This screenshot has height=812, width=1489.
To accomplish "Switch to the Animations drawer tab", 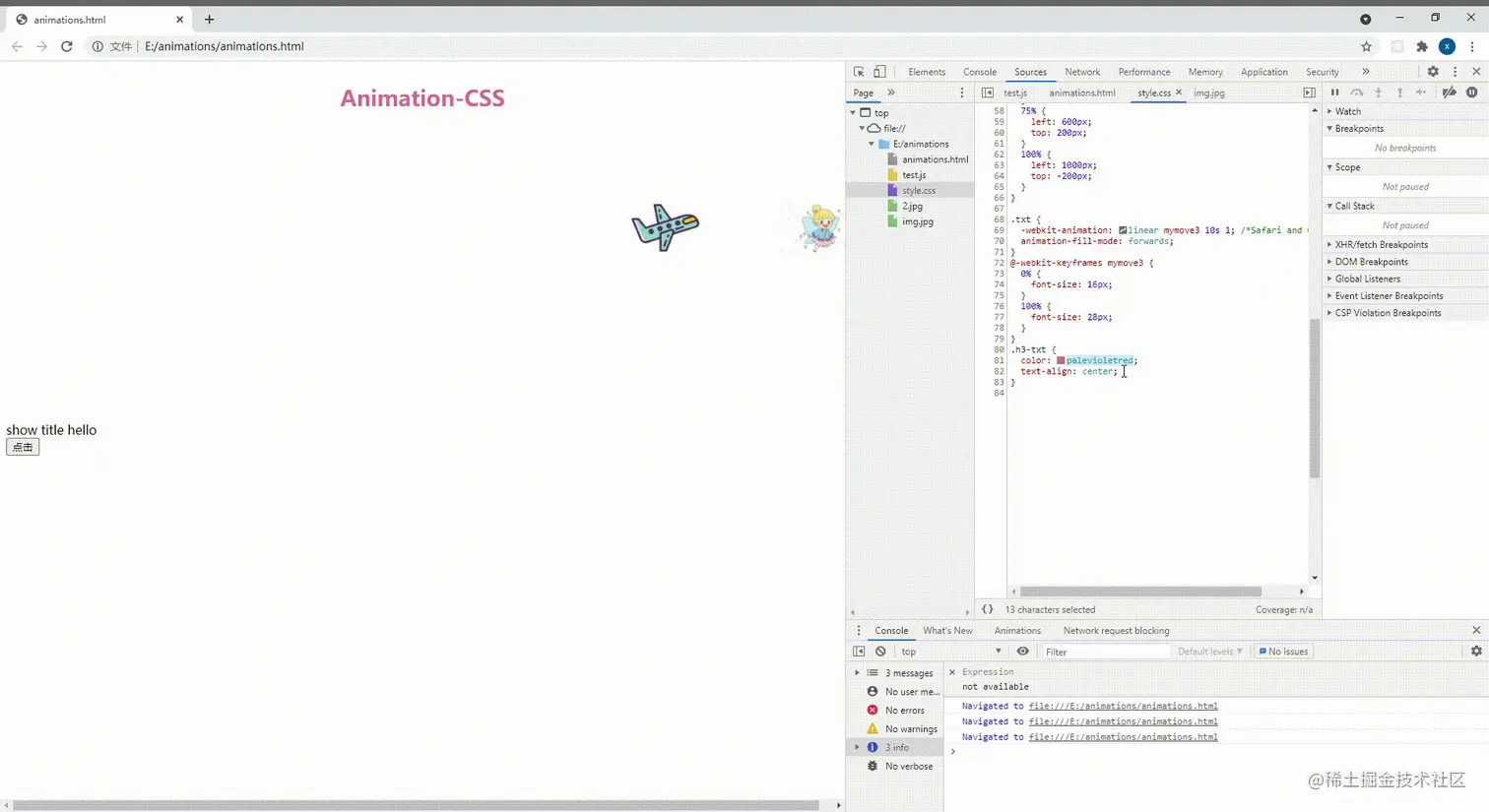I will click(x=1017, y=631).
